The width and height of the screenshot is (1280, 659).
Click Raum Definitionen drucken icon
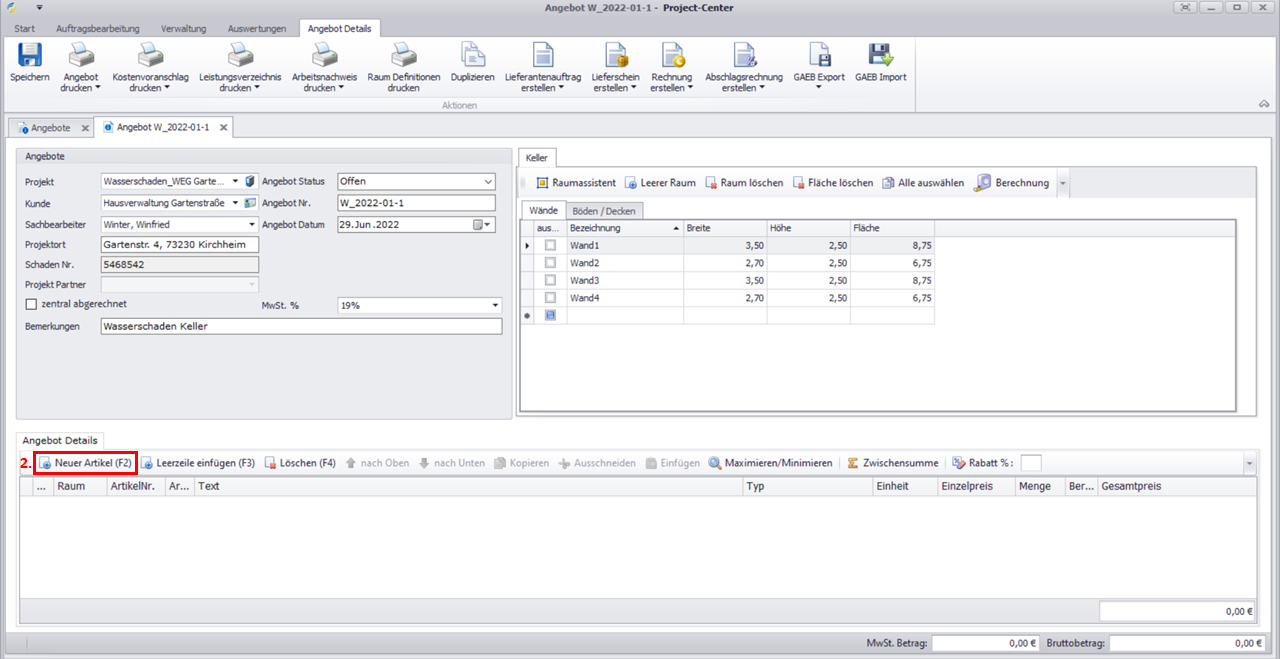point(403,56)
